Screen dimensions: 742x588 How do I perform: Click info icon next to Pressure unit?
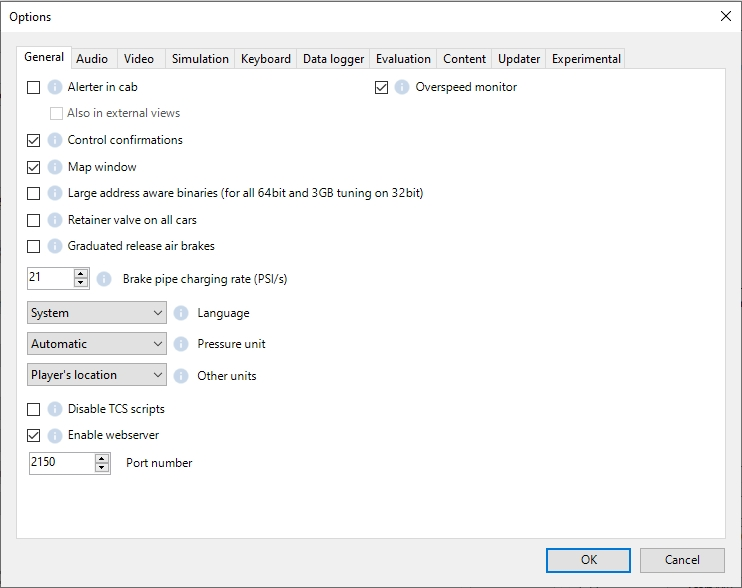181,344
